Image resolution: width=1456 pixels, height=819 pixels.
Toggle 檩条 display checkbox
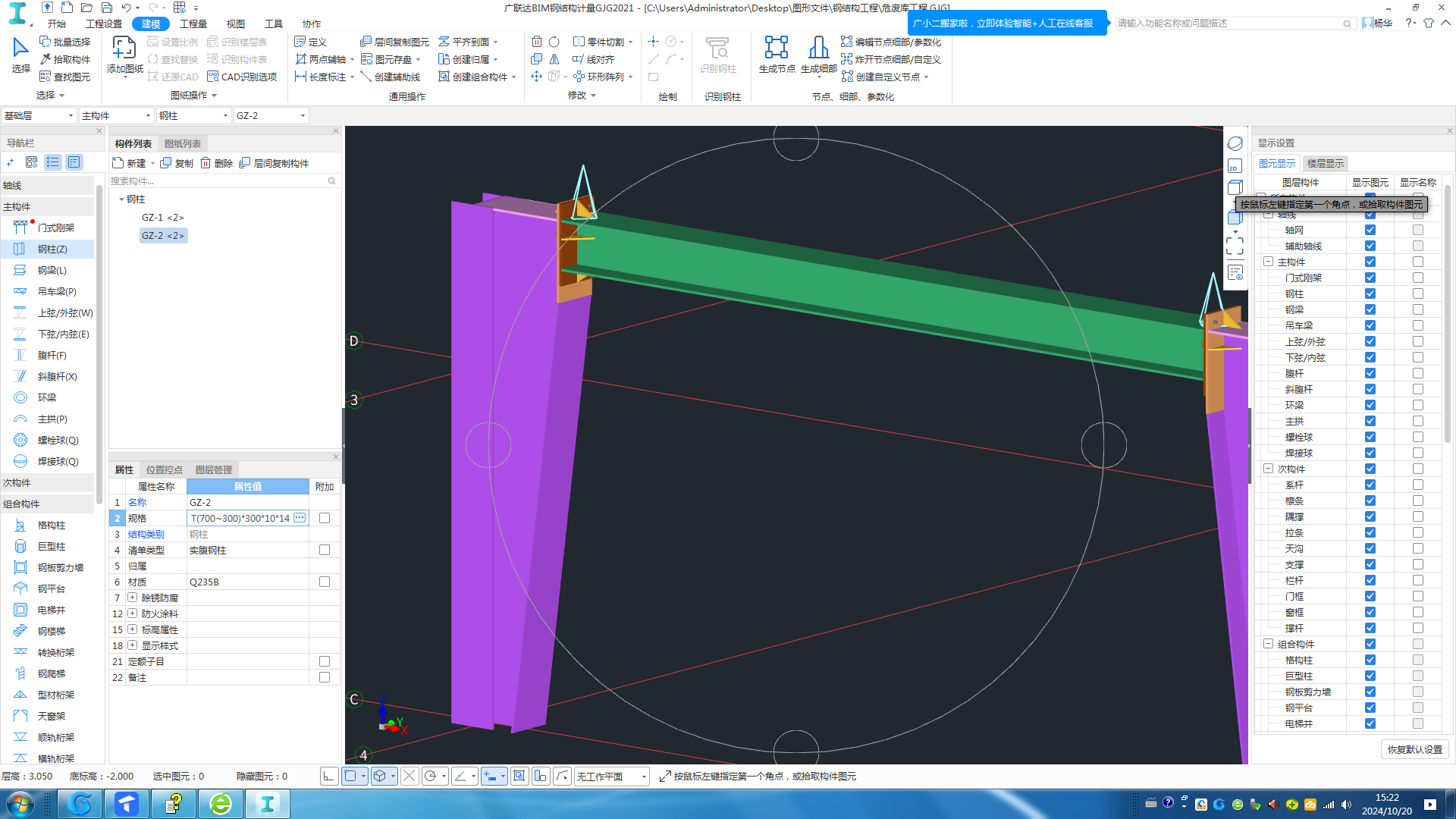point(1370,500)
